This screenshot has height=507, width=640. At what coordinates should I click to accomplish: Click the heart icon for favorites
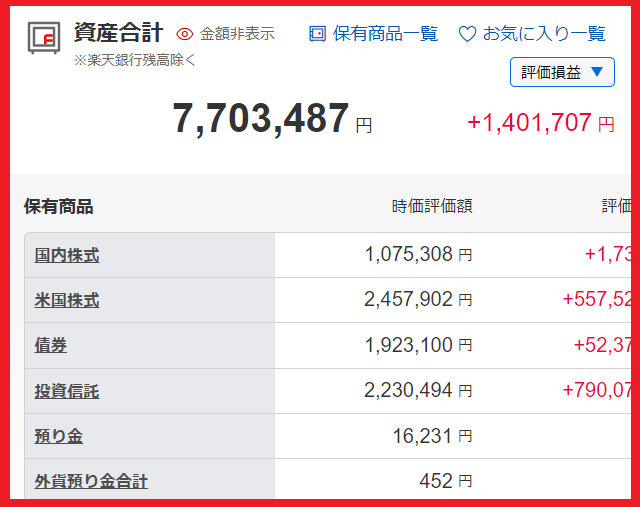pos(467,34)
